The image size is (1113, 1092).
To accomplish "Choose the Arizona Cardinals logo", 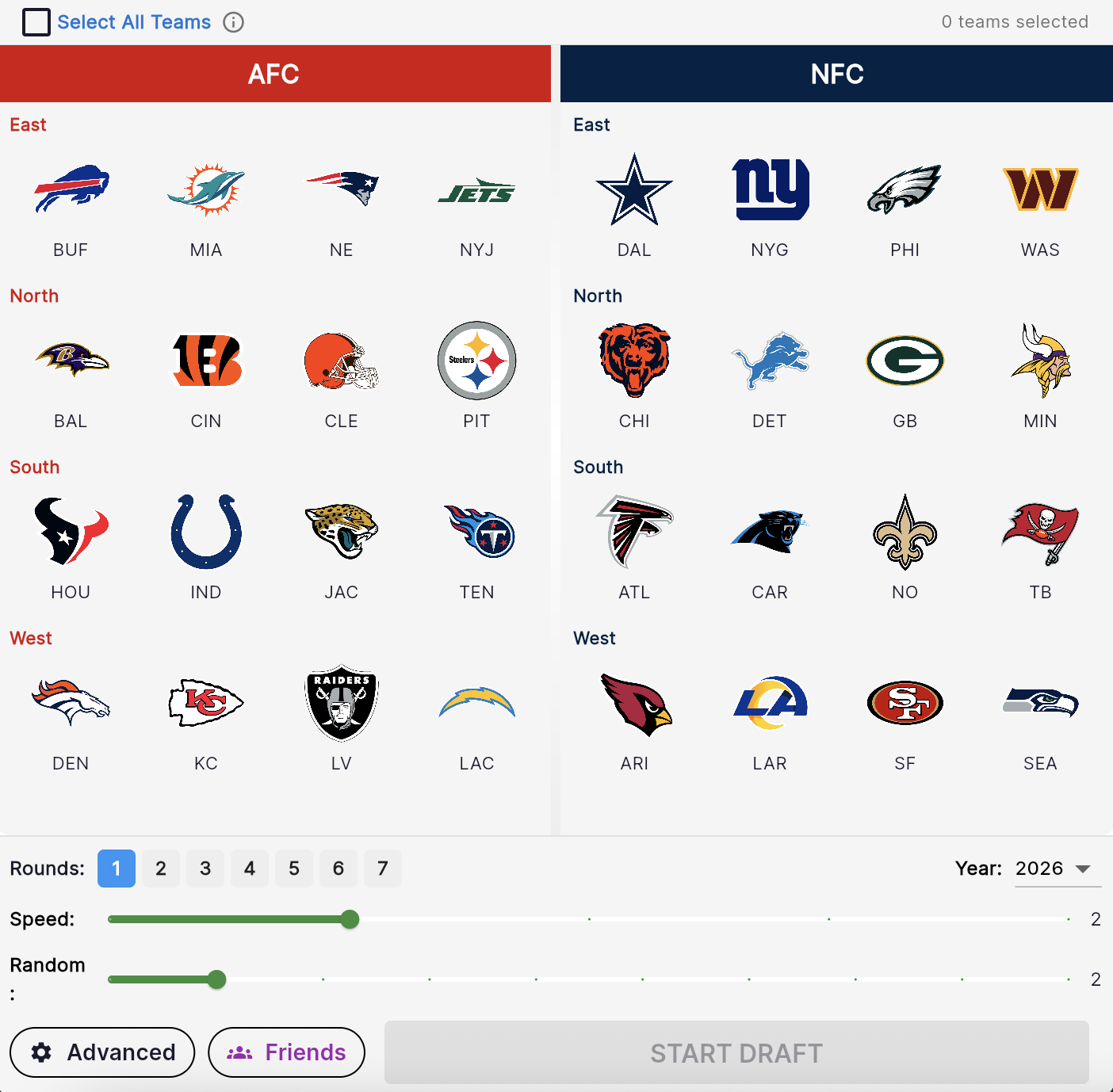I will pyautogui.click(x=636, y=704).
